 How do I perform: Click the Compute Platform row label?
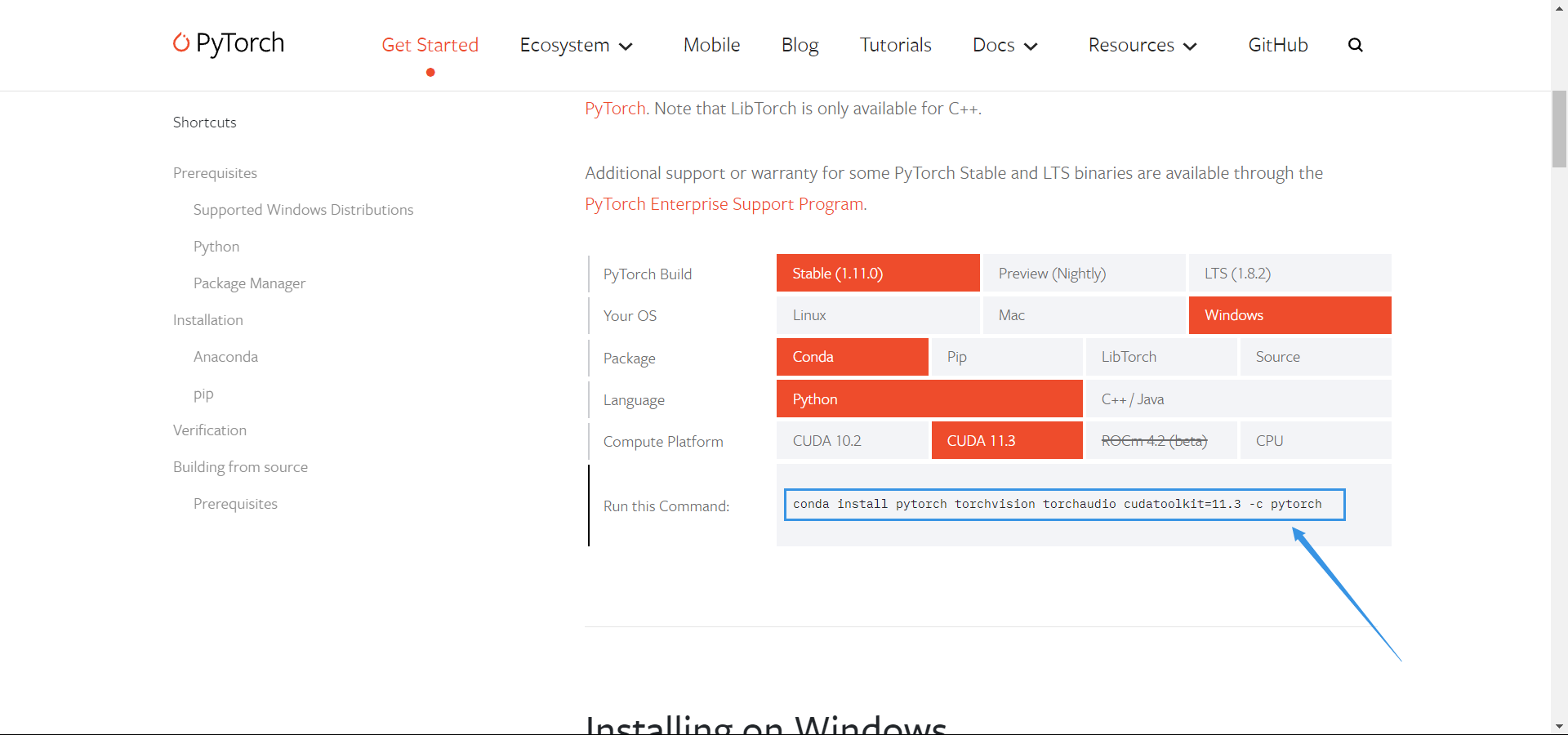pos(663,442)
